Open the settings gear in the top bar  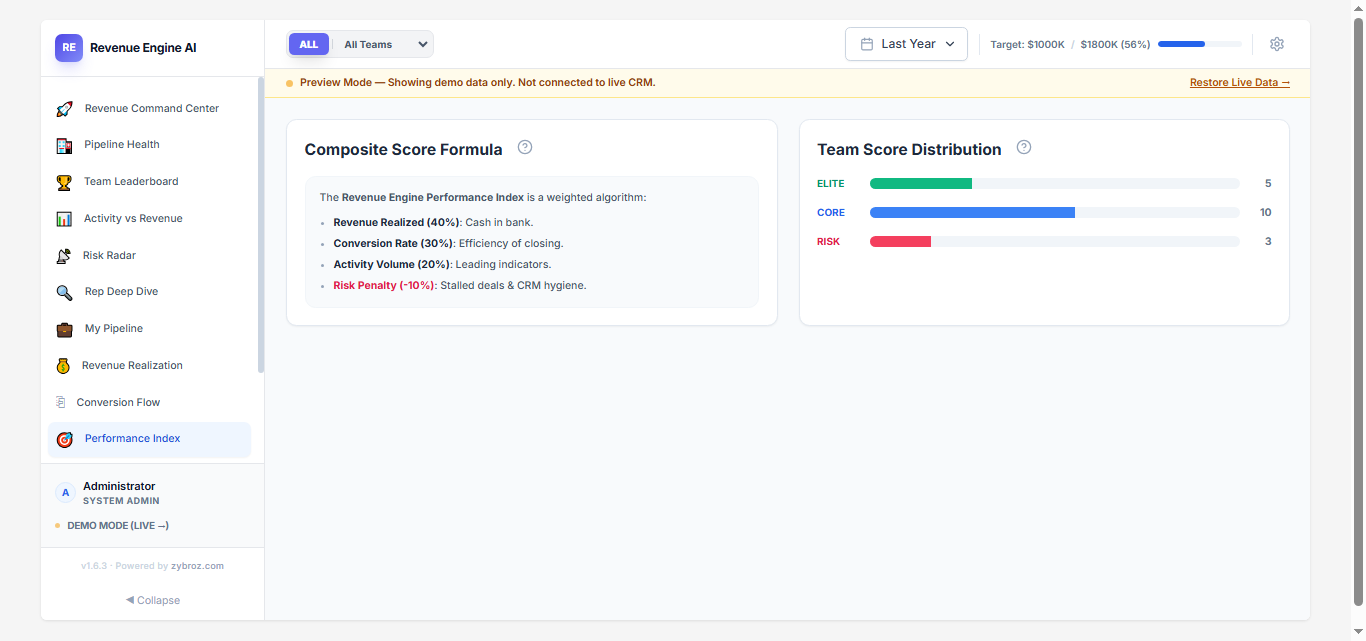(x=1277, y=44)
